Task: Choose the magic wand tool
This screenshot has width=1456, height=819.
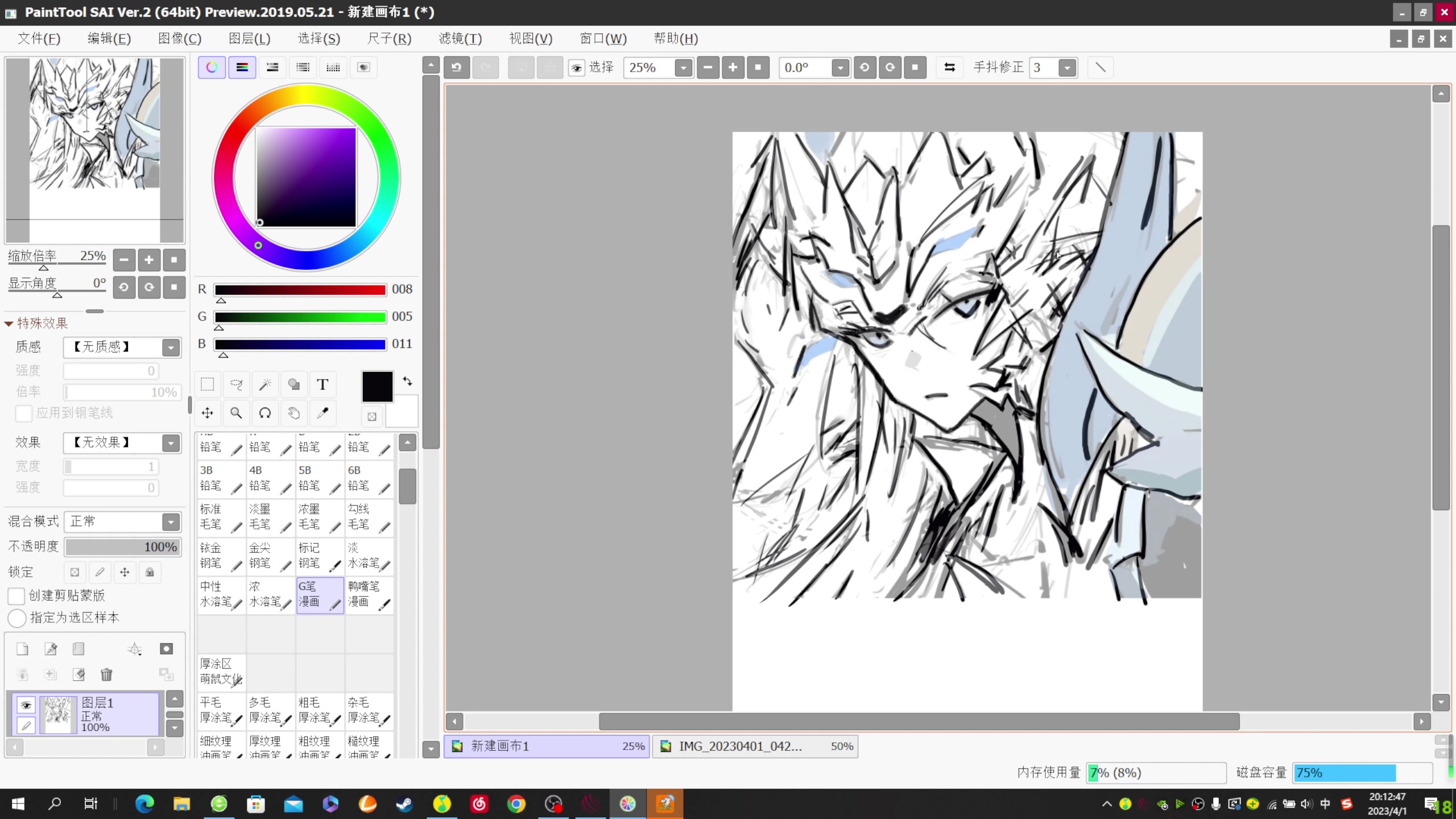Action: (265, 384)
